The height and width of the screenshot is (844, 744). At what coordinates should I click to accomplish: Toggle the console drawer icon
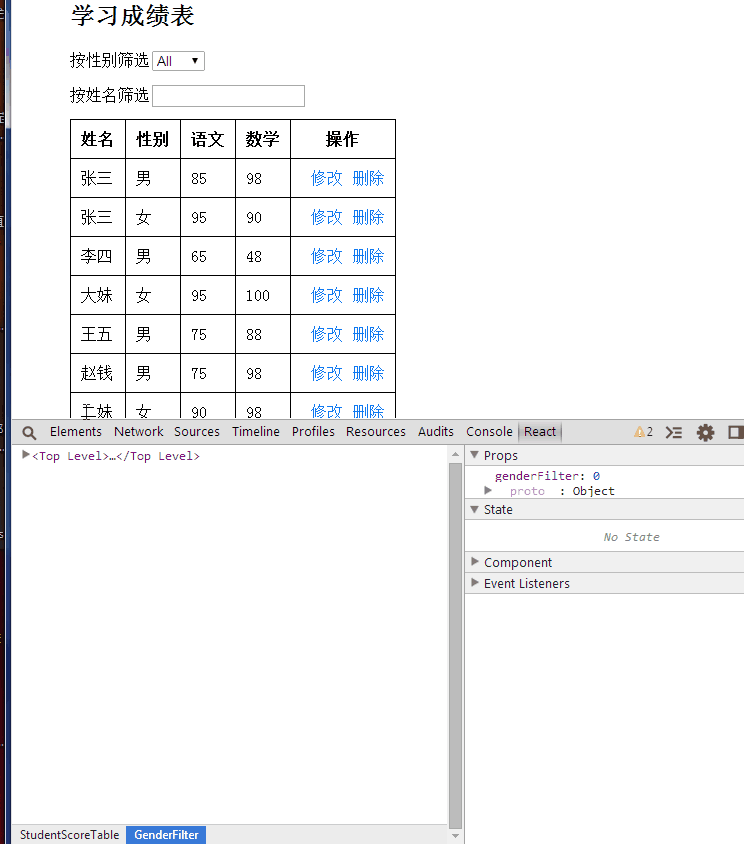674,432
